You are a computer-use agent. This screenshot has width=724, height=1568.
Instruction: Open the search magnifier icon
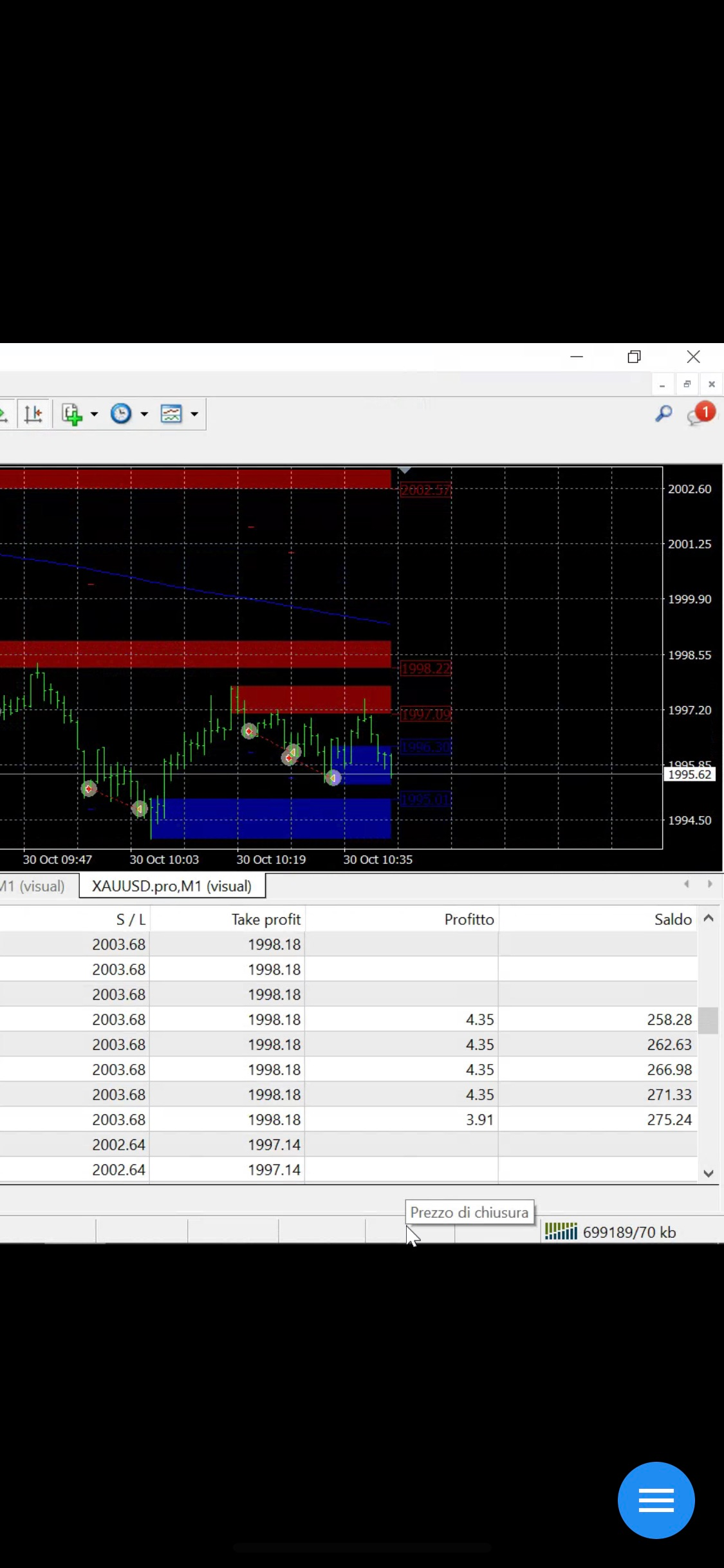point(664,413)
